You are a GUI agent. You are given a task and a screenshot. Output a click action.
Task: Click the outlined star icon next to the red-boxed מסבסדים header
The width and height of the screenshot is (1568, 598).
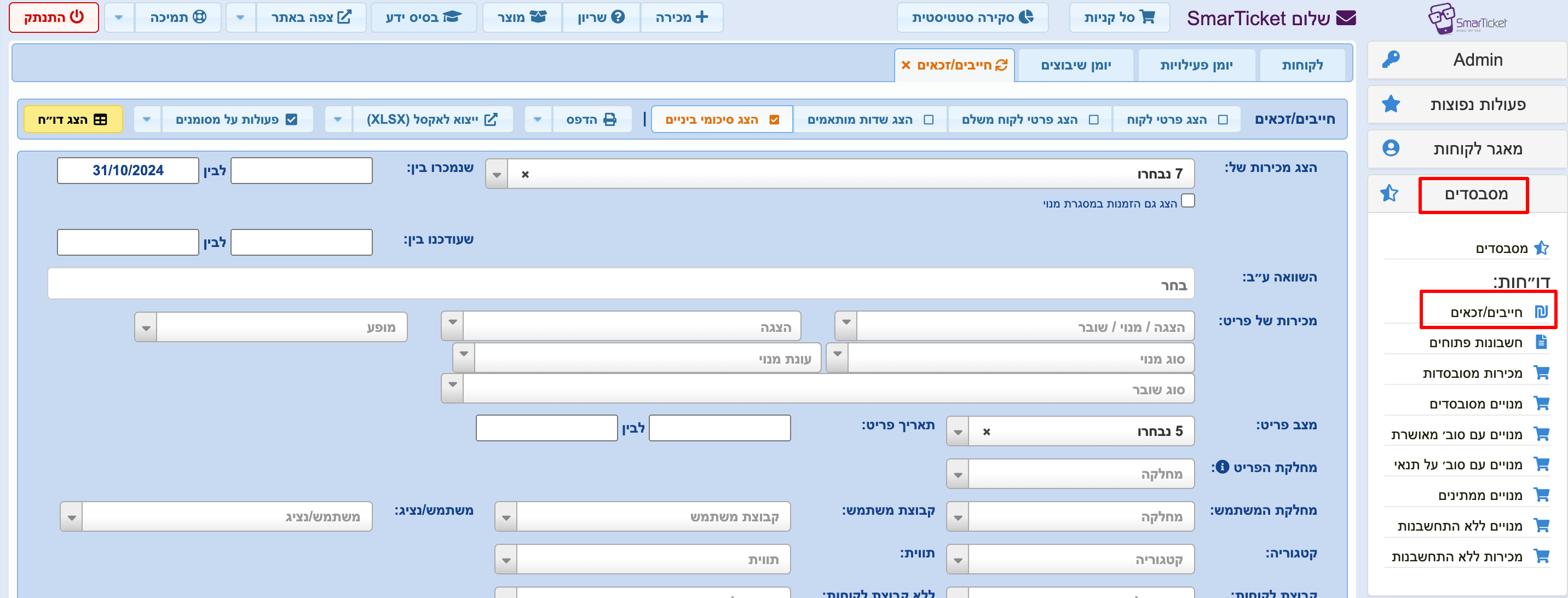click(1389, 194)
